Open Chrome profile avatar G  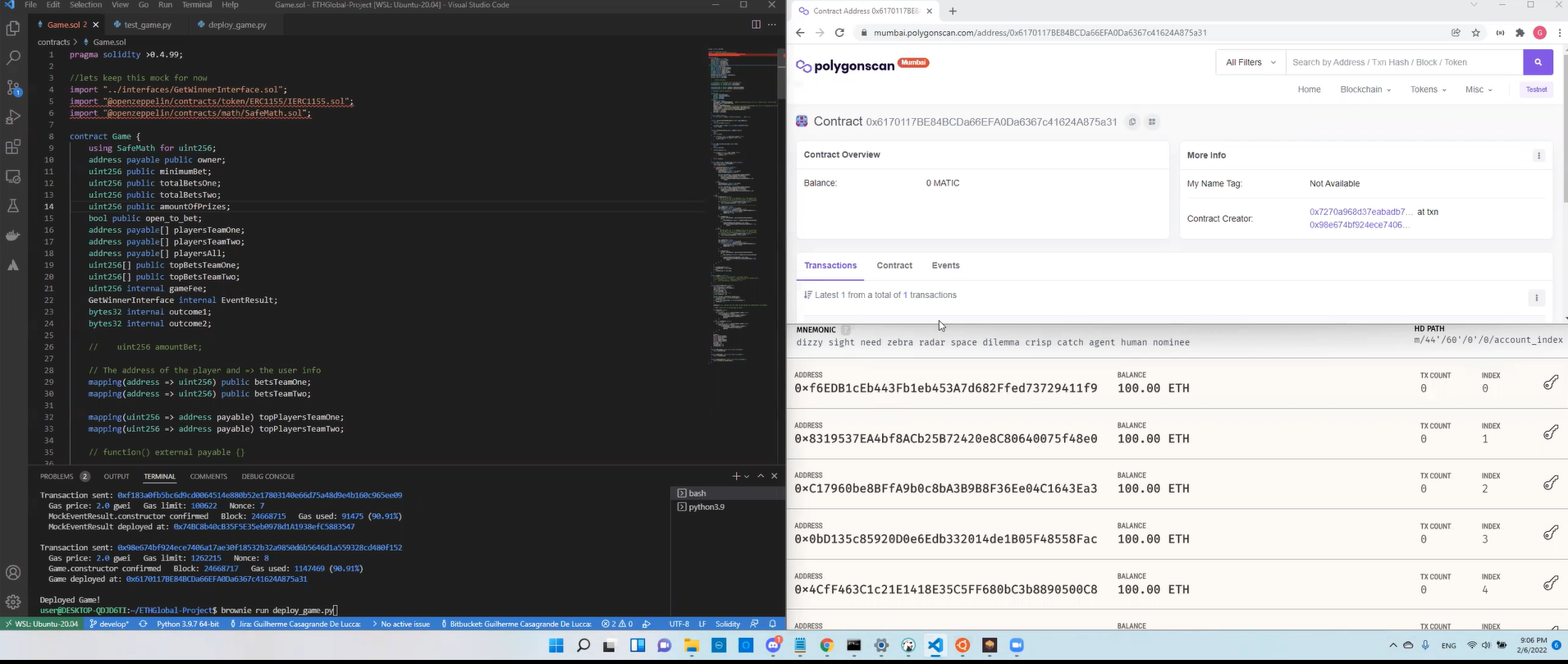(x=1540, y=33)
